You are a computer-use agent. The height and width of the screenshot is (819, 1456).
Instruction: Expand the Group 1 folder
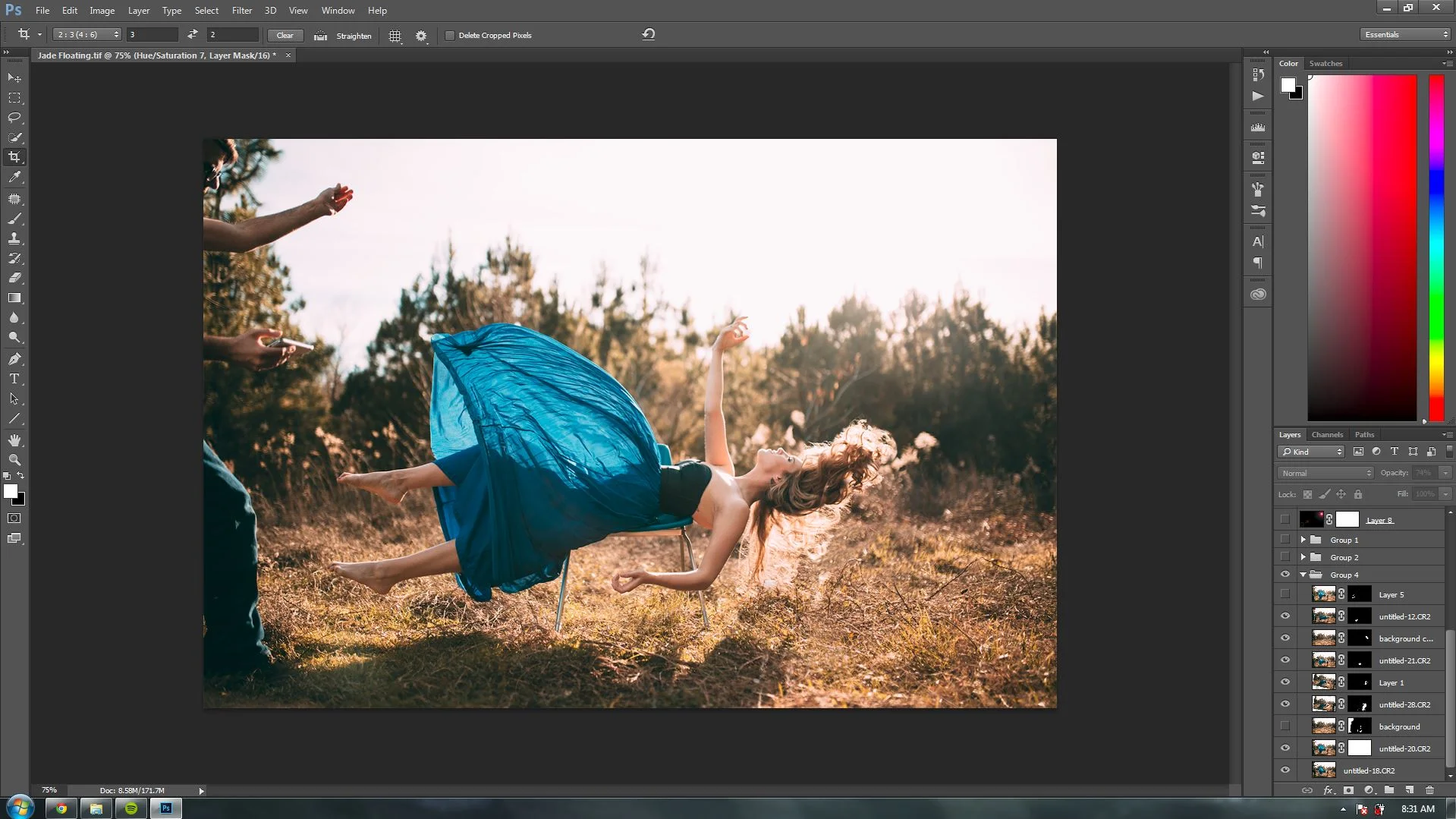click(x=1303, y=540)
